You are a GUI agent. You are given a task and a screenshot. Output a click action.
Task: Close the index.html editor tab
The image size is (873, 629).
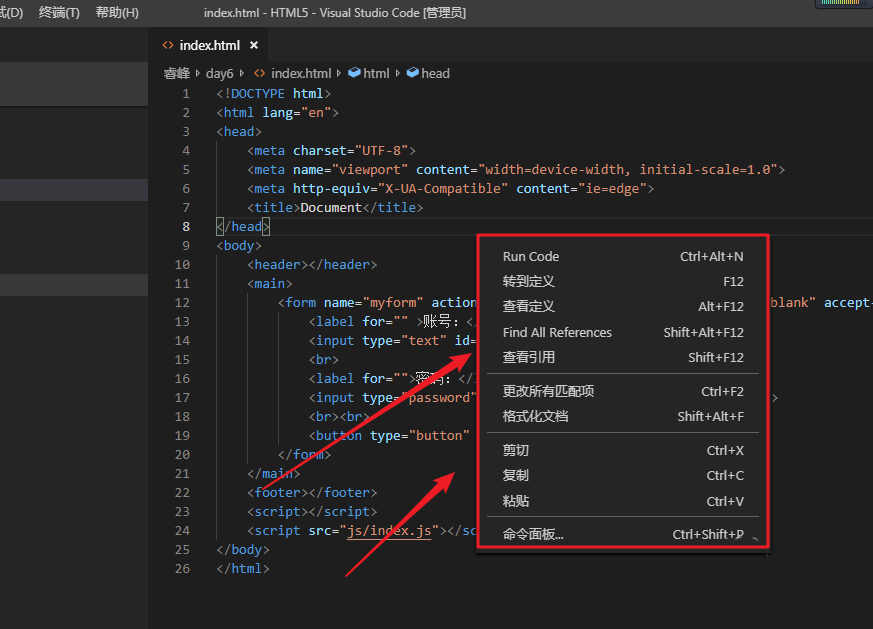click(x=254, y=45)
